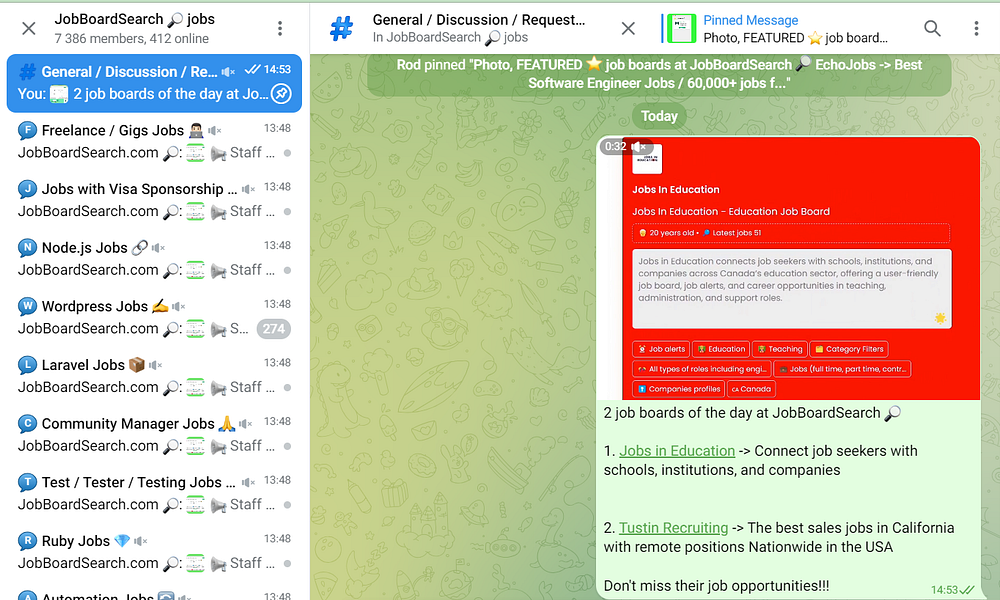Click the pinned message thumbnail image
Image resolution: width=1000 pixels, height=600 pixels.
(681, 29)
